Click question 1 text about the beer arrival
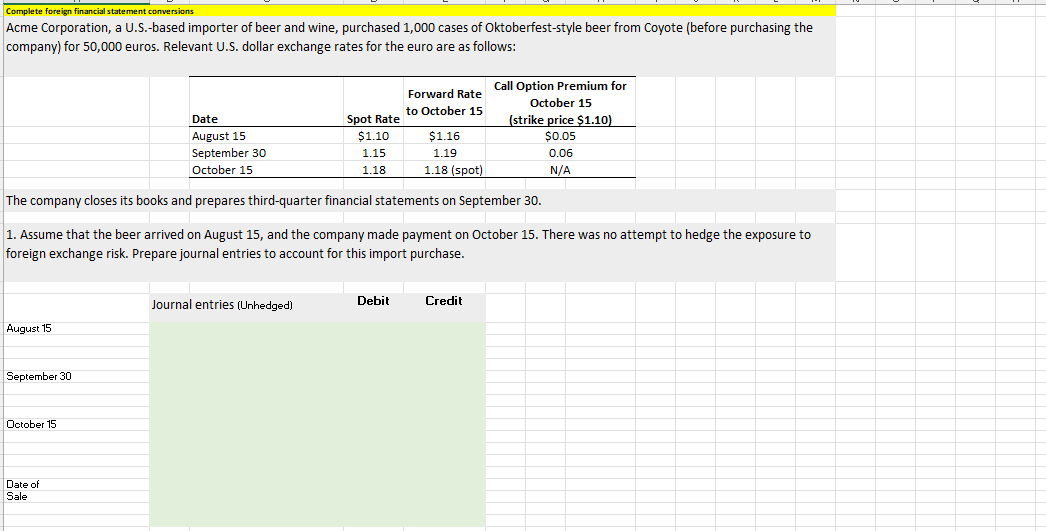Viewport: 1046px width, 531px height. pyautogui.click(x=420, y=252)
